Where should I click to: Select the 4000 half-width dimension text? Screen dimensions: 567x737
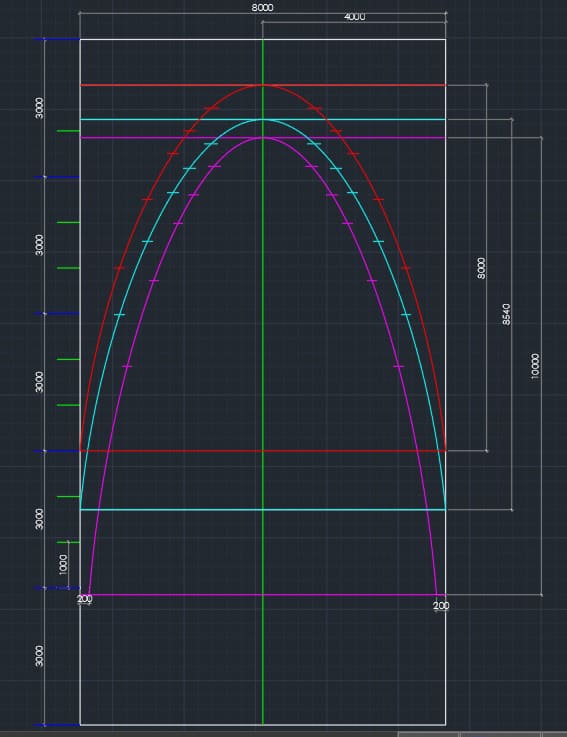point(354,17)
